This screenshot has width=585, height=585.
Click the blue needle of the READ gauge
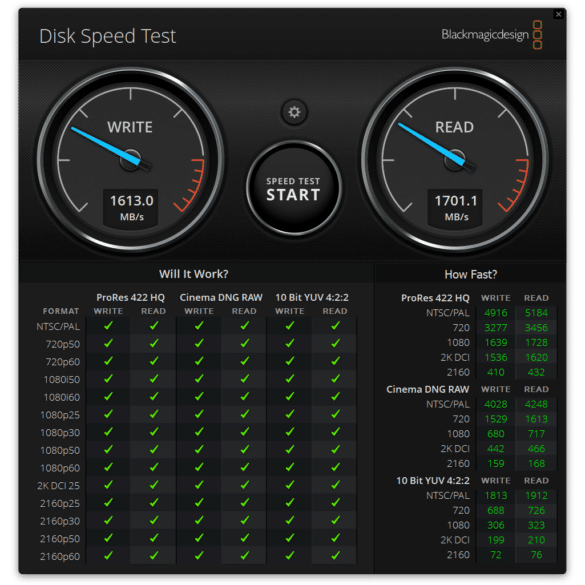(432, 144)
